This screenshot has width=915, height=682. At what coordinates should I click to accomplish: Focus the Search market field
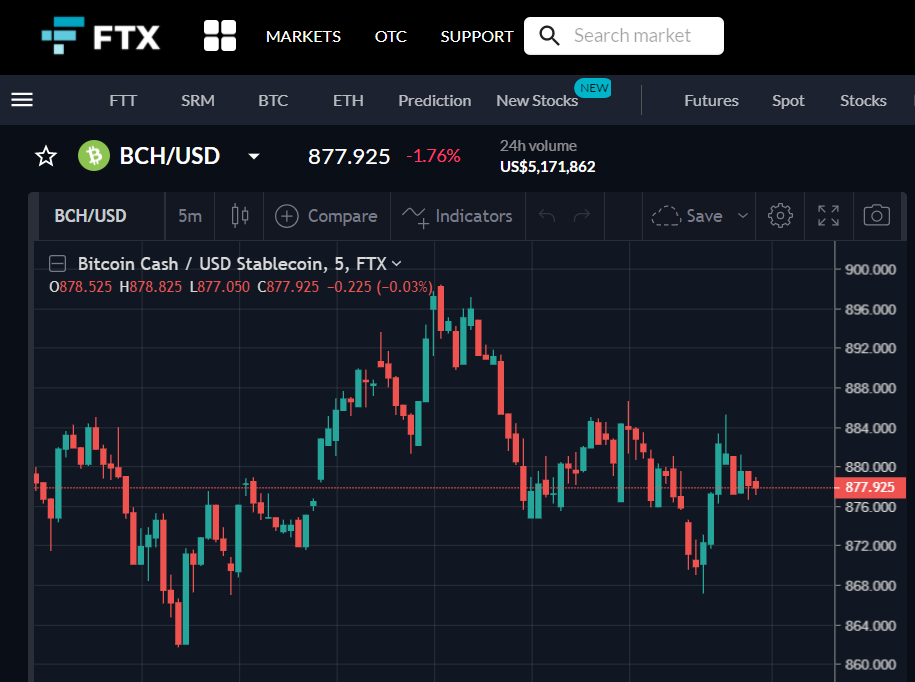tap(624, 36)
